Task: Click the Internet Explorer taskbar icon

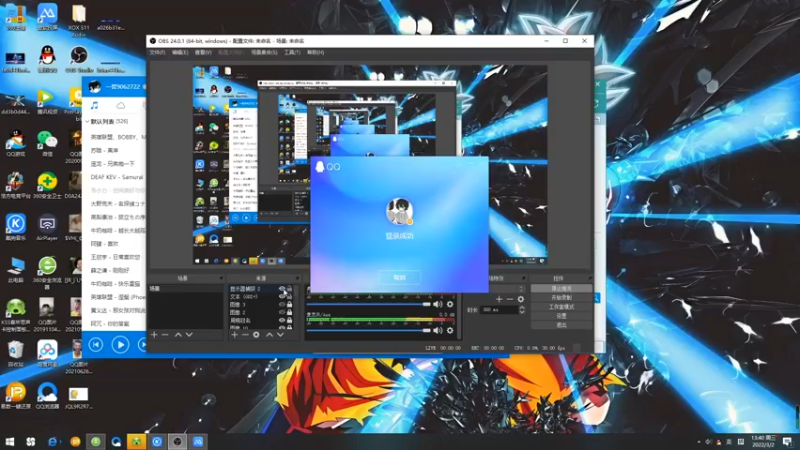Action: (52, 441)
